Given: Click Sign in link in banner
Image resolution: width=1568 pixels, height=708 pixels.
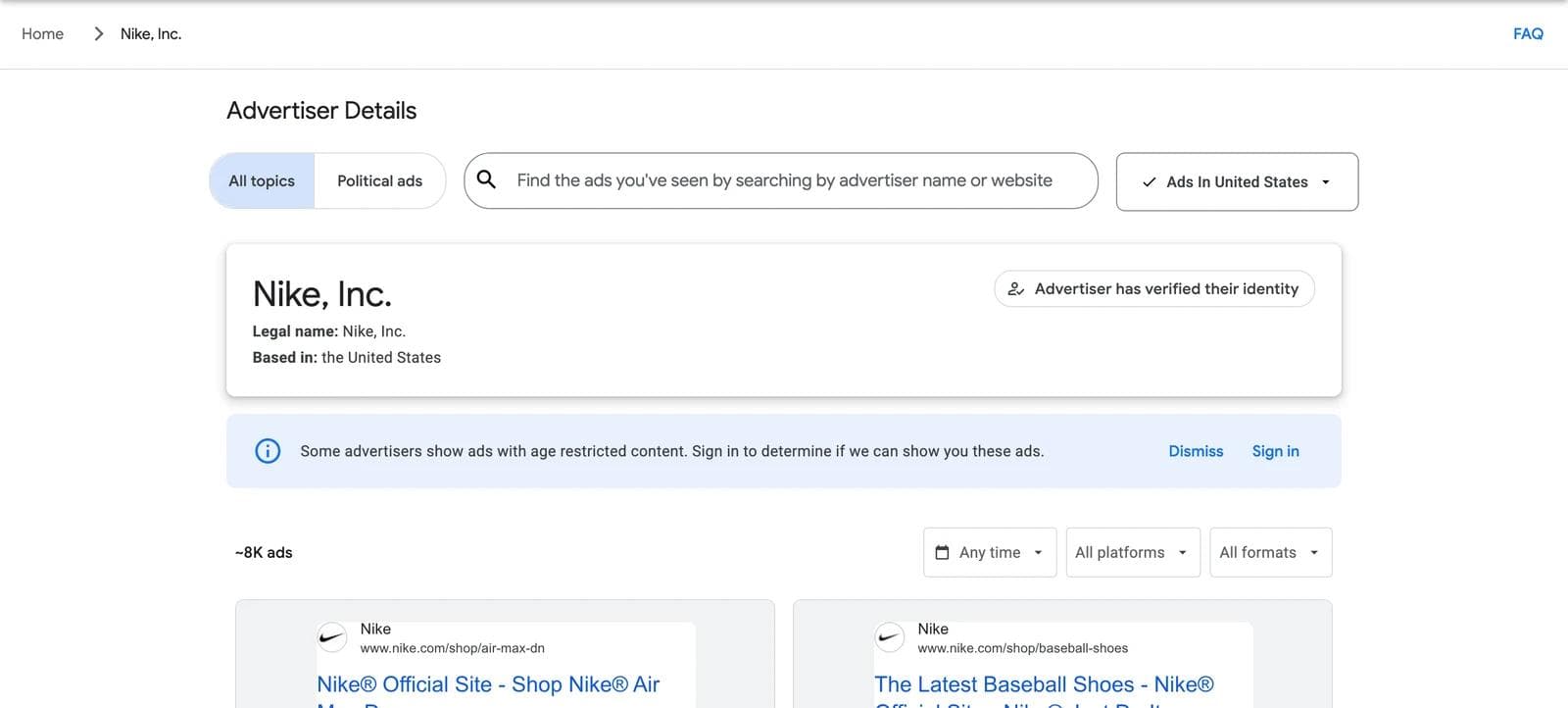Looking at the screenshot, I should [x=1275, y=451].
